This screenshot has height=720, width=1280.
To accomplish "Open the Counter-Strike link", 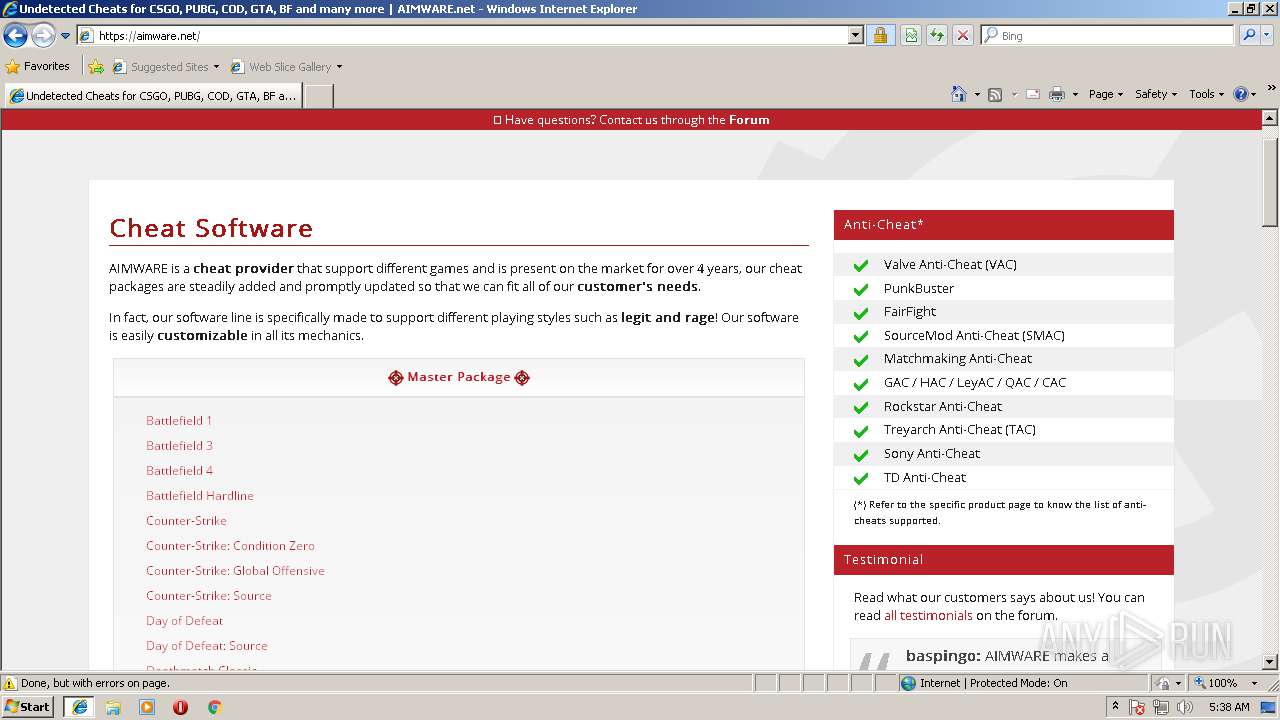I will 186,521.
